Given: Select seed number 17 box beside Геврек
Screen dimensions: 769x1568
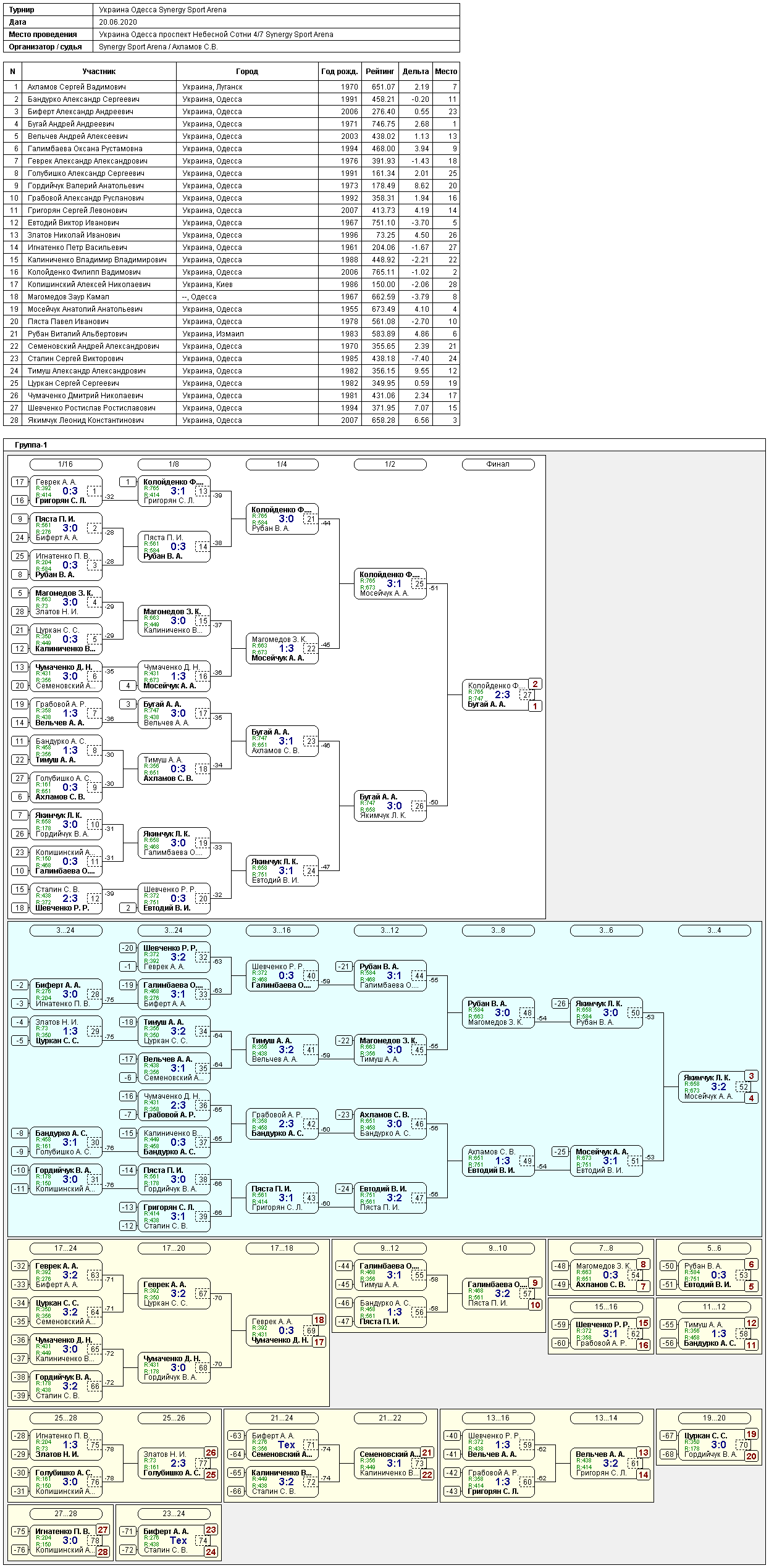Looking at the screenshot, I should pyautogui.click(x=20, y=482).
